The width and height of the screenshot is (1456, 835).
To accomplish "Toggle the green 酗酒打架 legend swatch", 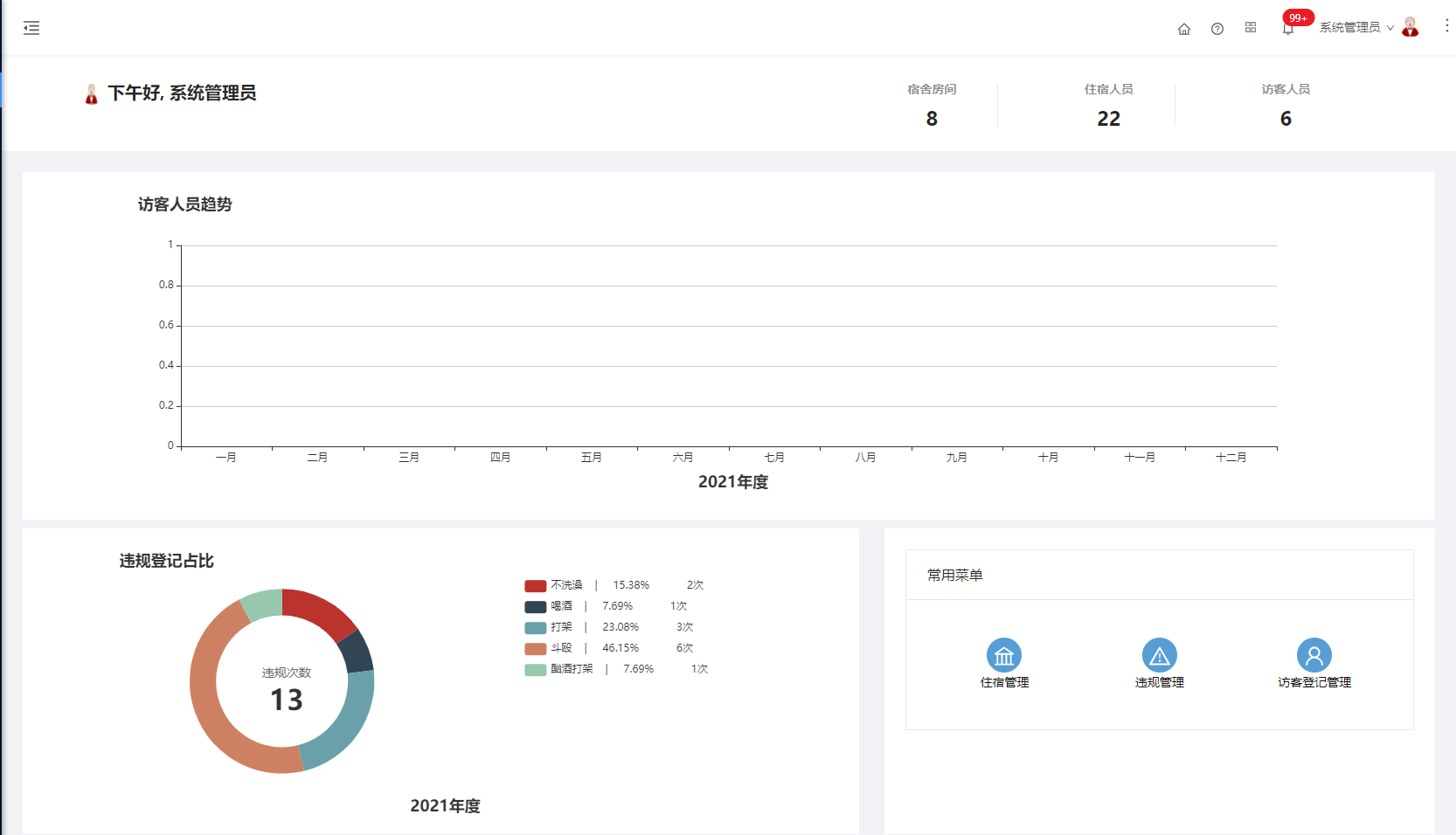I will tap(535, 669).
